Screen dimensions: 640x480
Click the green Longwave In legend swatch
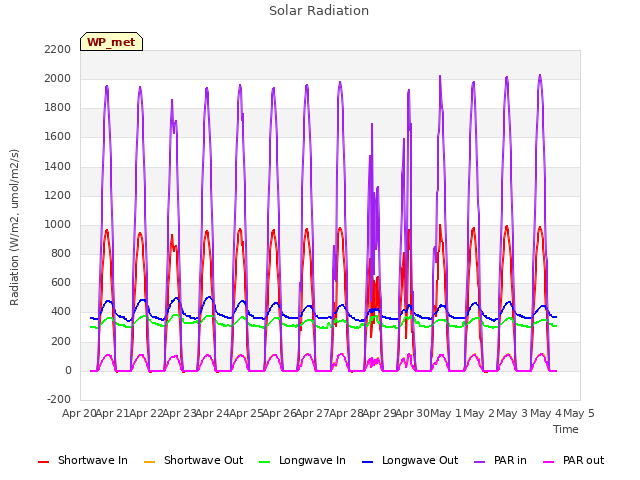point(264,462)
